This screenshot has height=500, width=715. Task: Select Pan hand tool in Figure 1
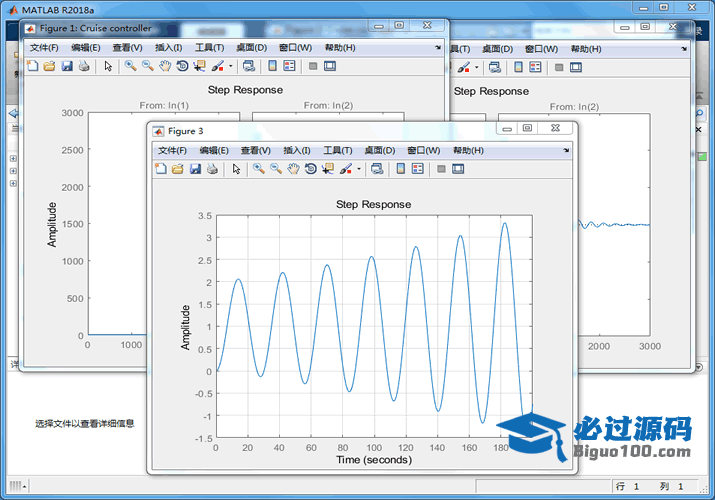pos(165,66)
